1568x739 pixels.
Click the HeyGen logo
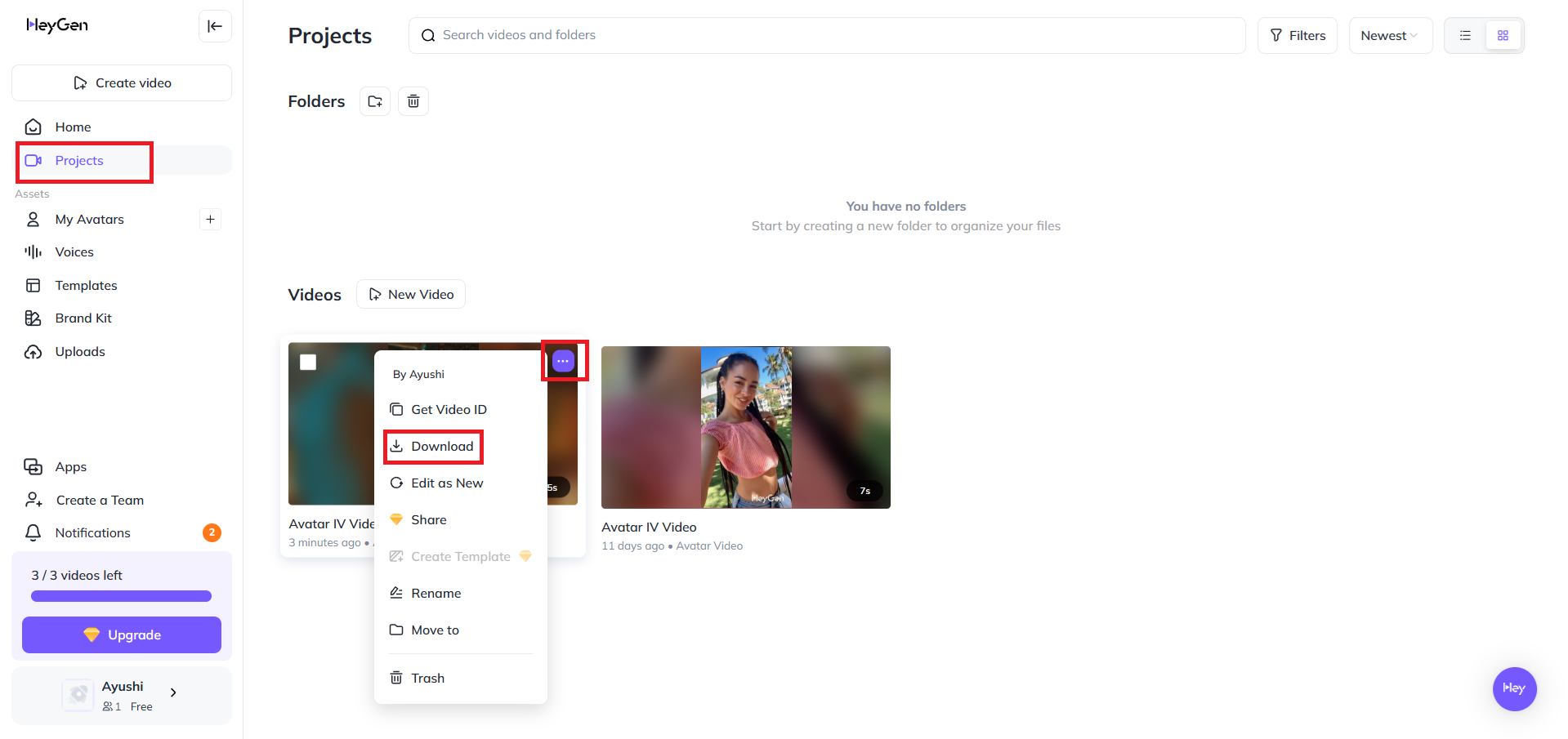pyautogui.click(x=57, y=25)
